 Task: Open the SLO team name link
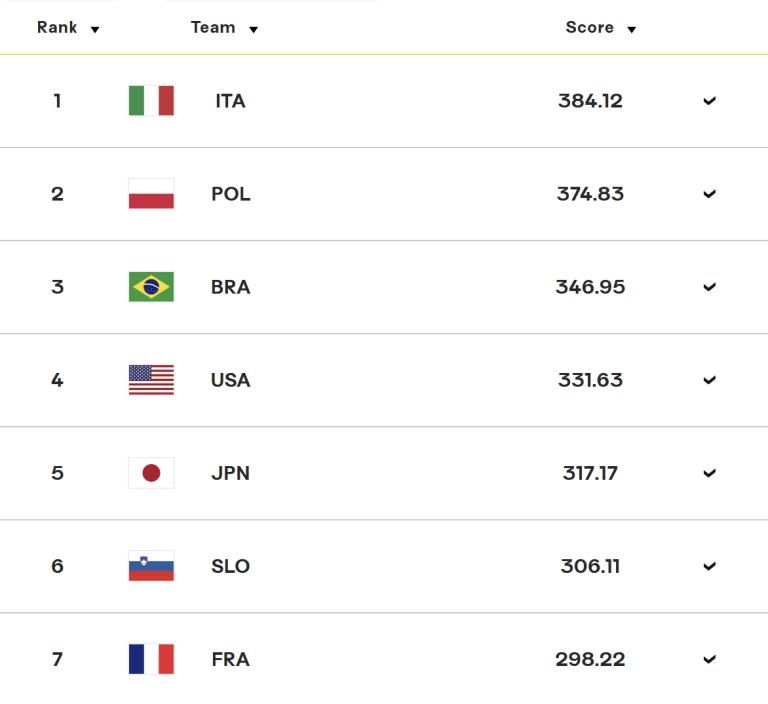pyautogui.click(x=230, y=566)
